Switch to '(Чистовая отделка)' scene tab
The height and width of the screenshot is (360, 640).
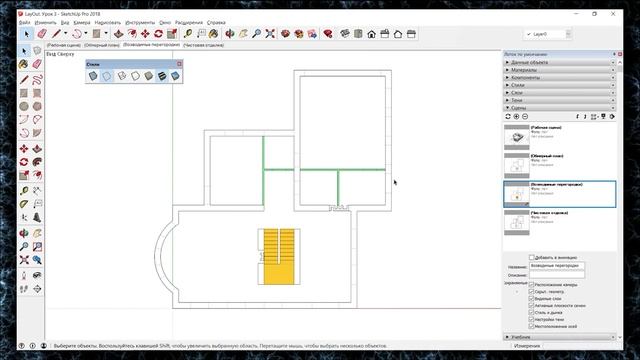click(203, 45)
